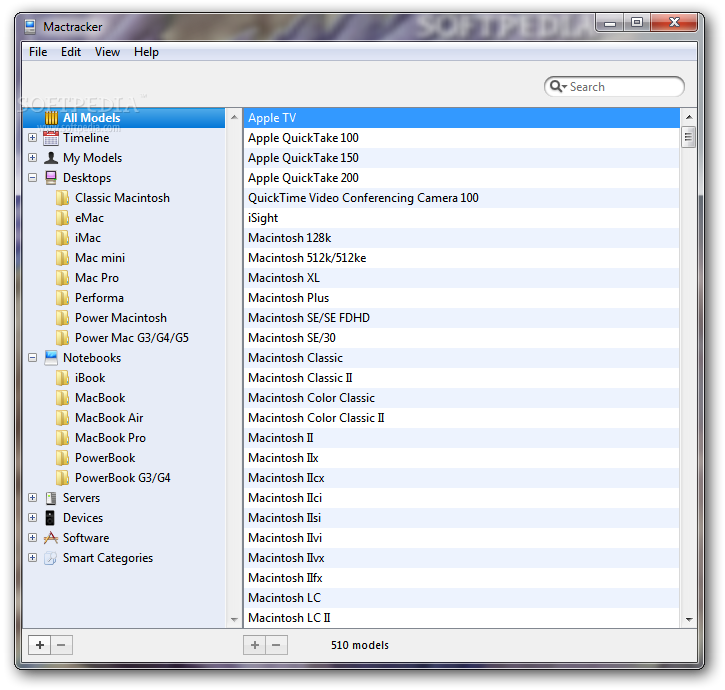Click the Power Mac G3/G4/G5 folder icon
The width and height of the screenshot is (725, 690).
[62, 338]
